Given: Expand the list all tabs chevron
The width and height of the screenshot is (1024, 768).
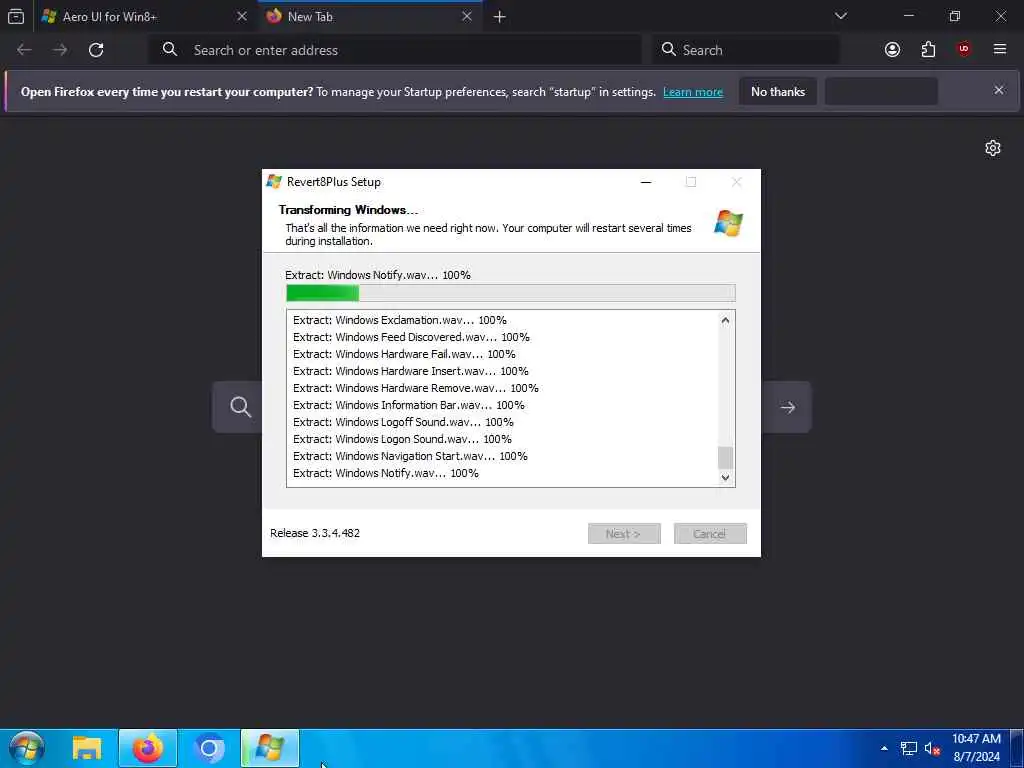Looking at the screenshot, I should click(x=841, y=16).
